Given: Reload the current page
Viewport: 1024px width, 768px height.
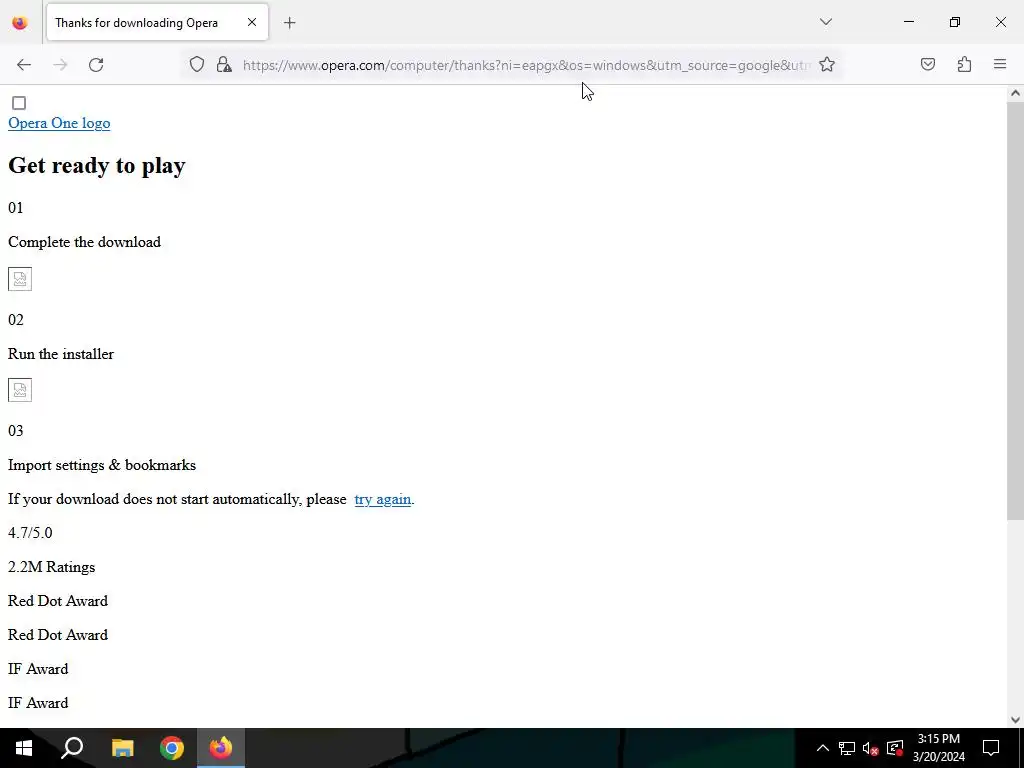Looking at the screenshot, I should tap(96, 65).
